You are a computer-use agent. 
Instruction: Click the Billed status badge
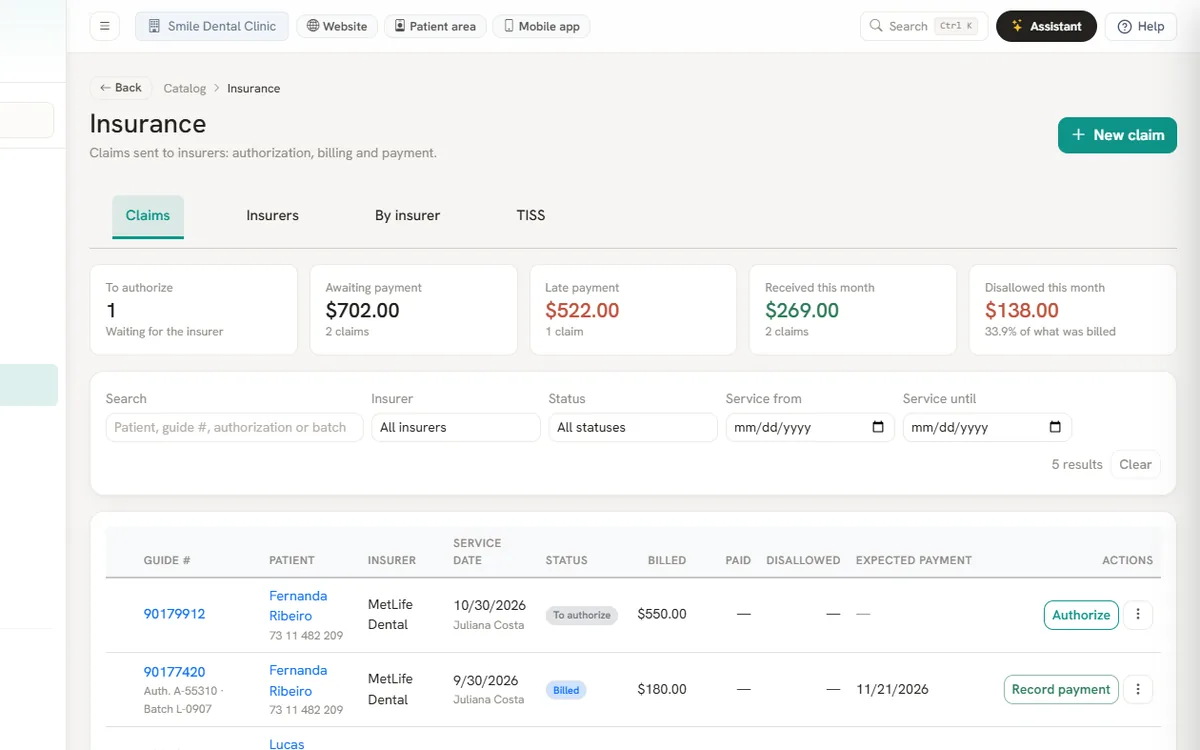566,690
